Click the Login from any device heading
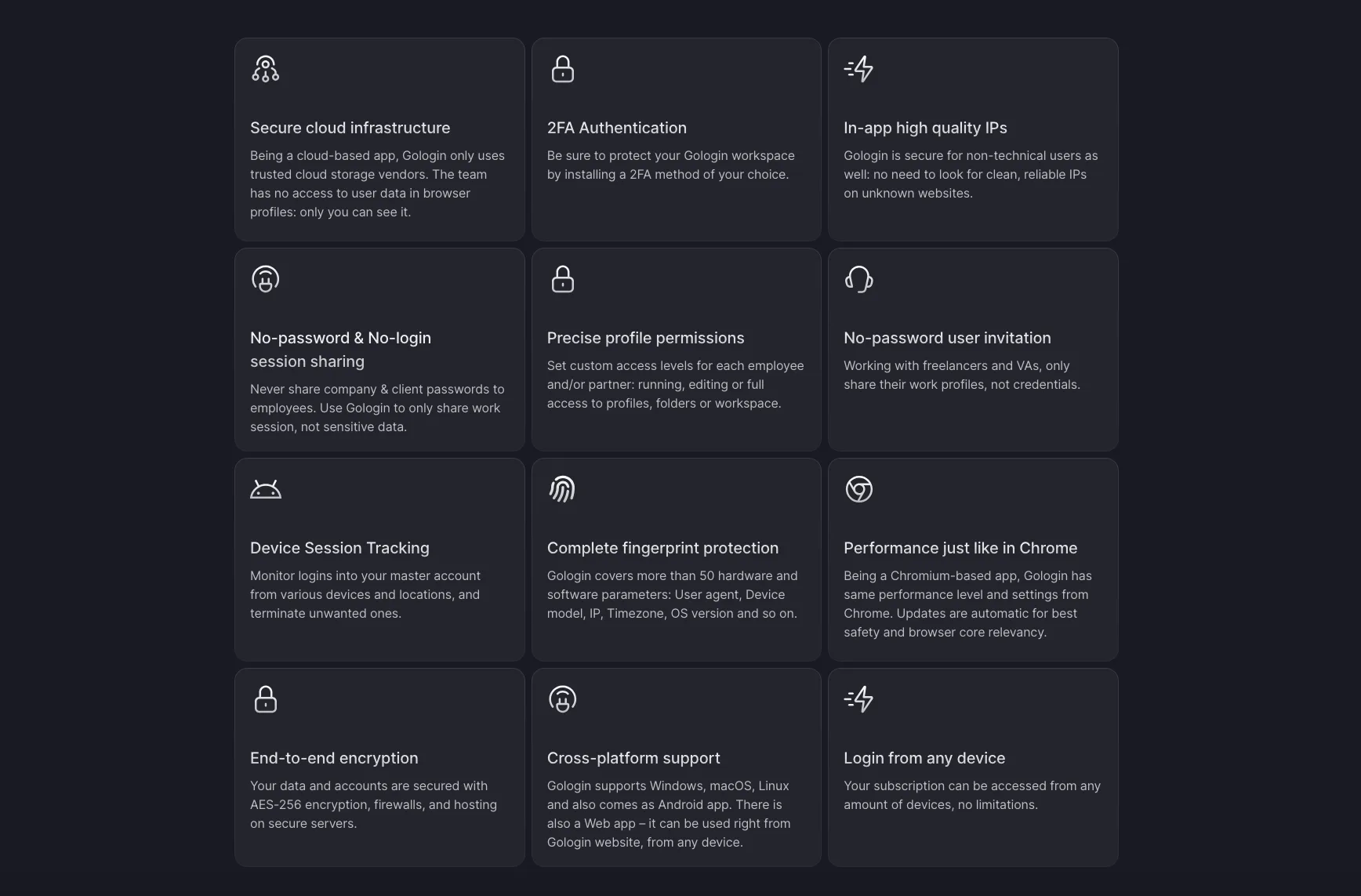Viewport: 1361px width, 896px height. tap(924, 758)
